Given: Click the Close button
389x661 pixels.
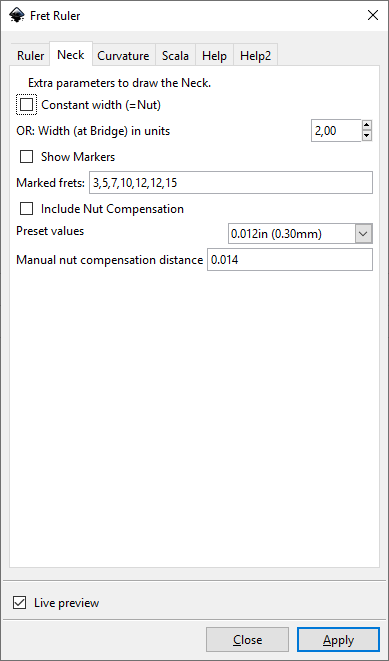Looking at the screenshot, I should [247, 640].
